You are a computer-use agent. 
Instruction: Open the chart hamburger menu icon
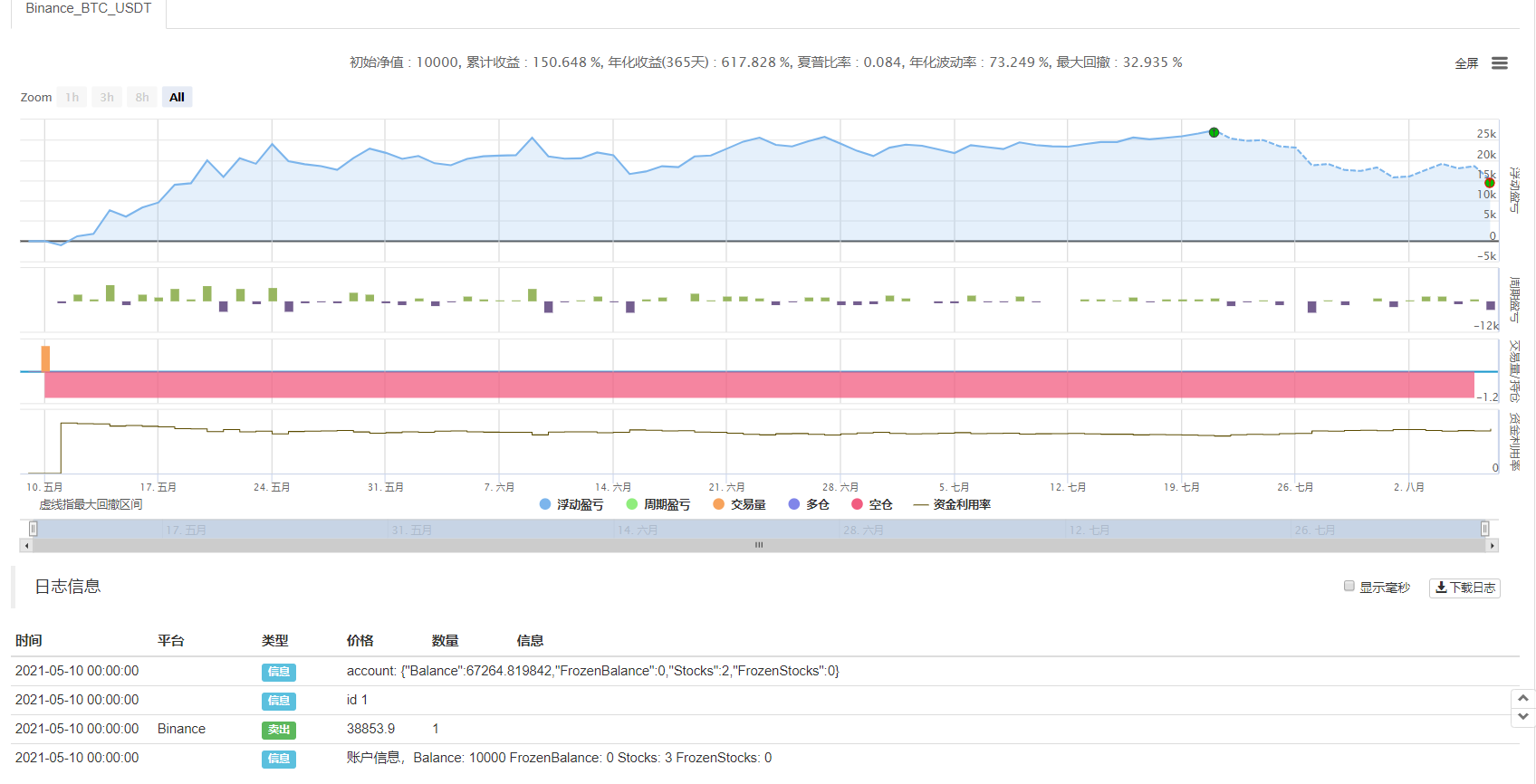[x=1500, y=63]
